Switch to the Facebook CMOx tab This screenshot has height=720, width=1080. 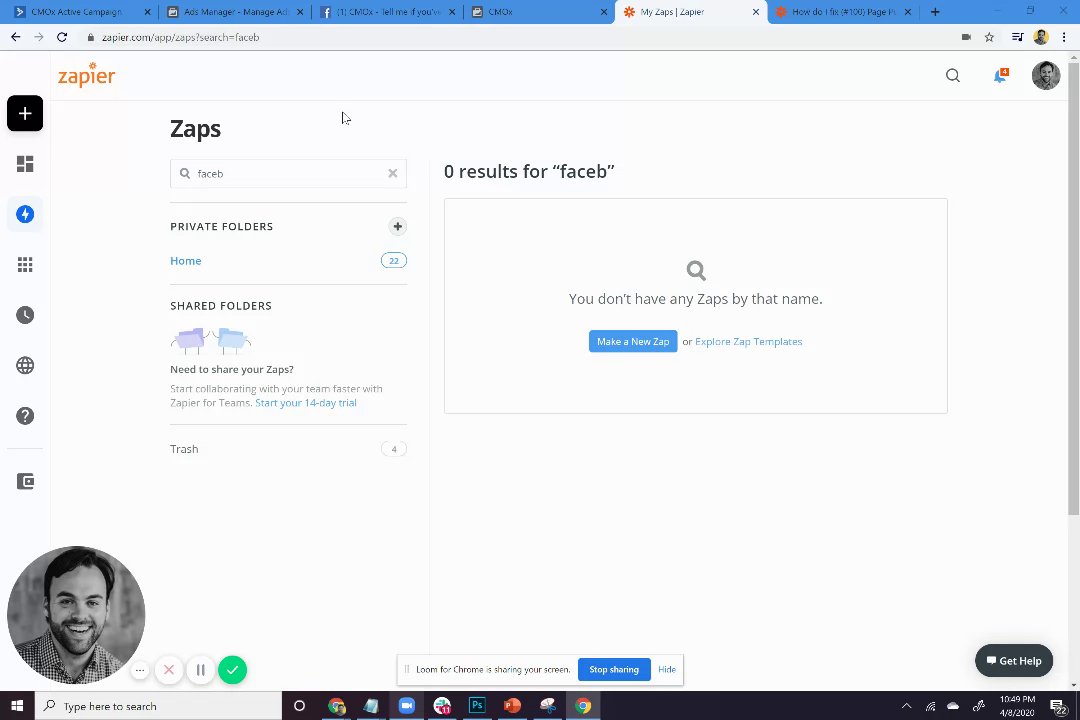click(x=387, y=12)
